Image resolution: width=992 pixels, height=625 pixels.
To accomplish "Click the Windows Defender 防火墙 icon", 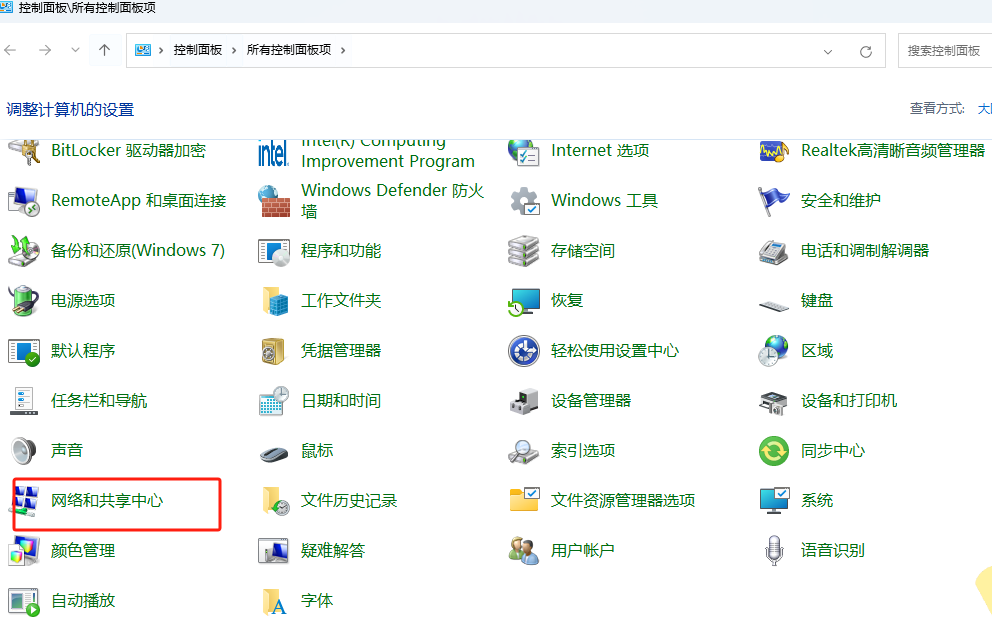I will click(x=274, y=201).
